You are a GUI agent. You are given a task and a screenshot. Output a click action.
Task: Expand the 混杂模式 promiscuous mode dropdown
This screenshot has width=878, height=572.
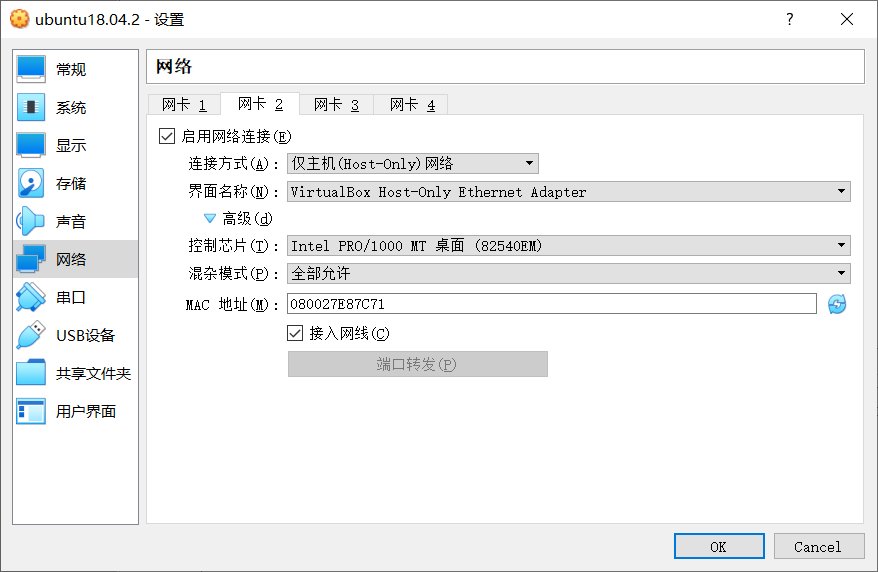(569, 273)
